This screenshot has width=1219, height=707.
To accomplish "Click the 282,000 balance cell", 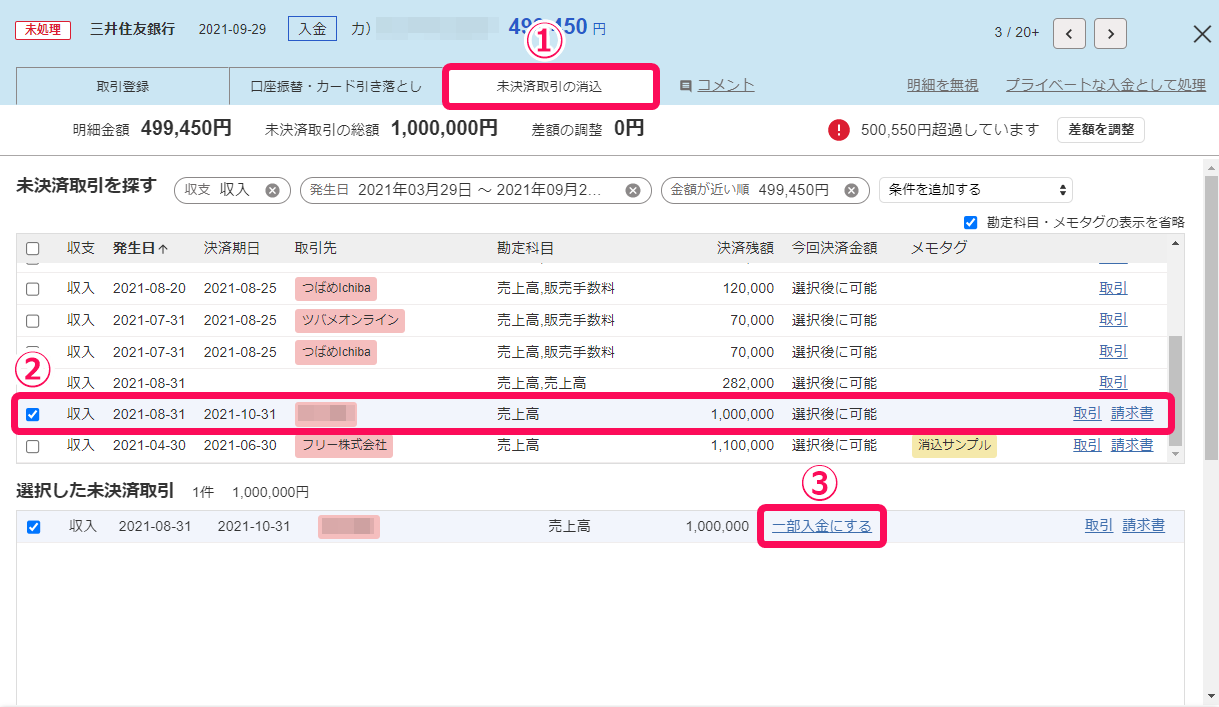I will point(746,383).
